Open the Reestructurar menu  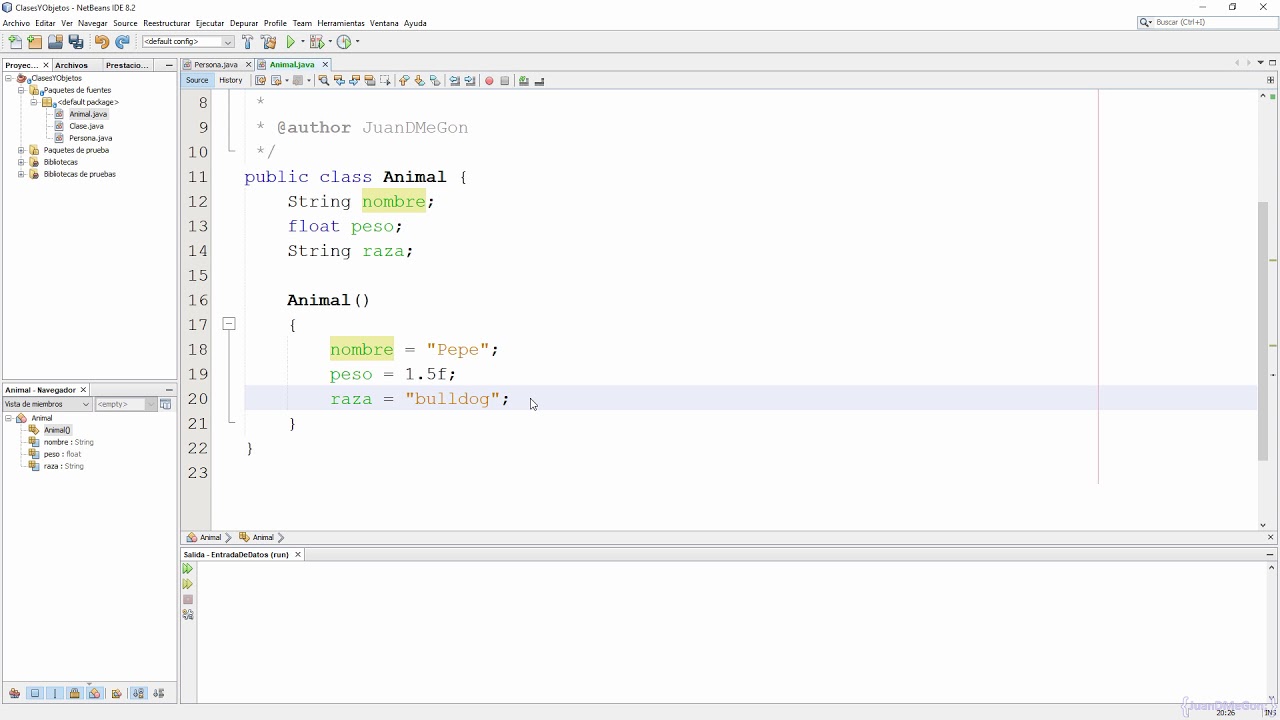pyautogui.click(x=166, y=23)
